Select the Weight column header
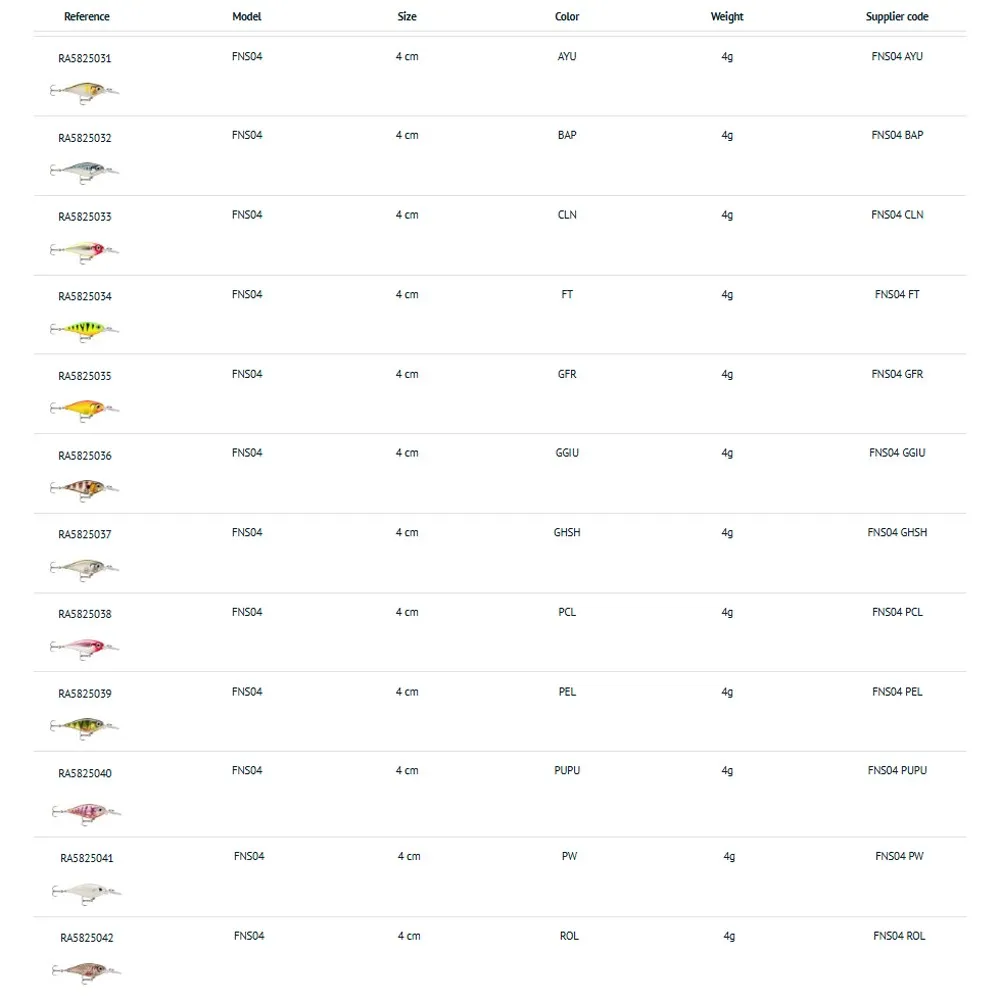The image size is (1000, 1000). tap(727, 17)
